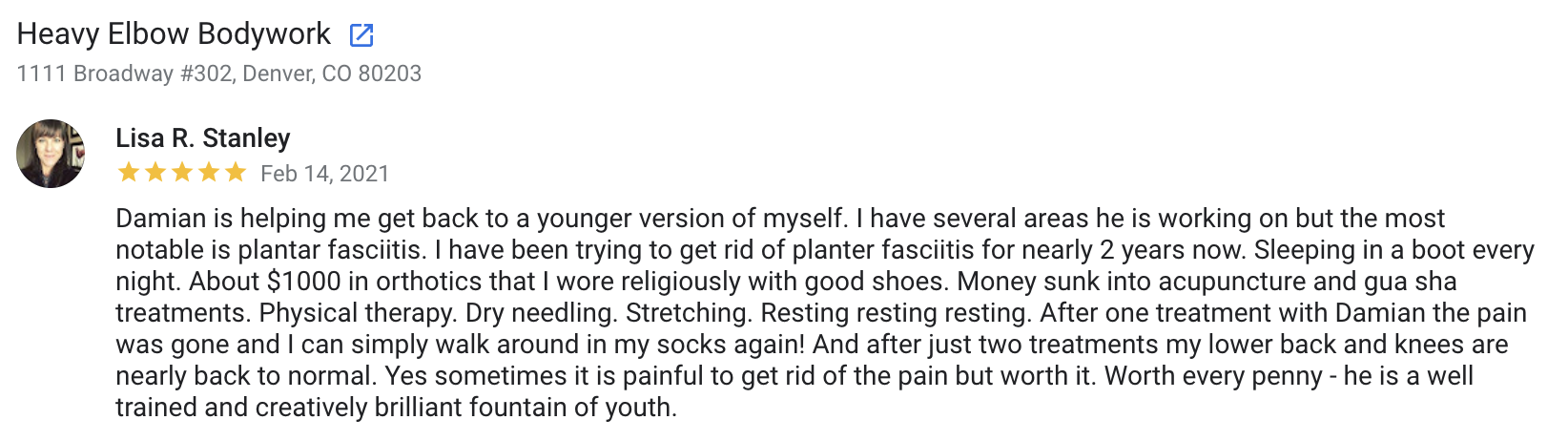
Task: Click the Heavy Elbow Bodywork business title
Action: coord(174,34)
